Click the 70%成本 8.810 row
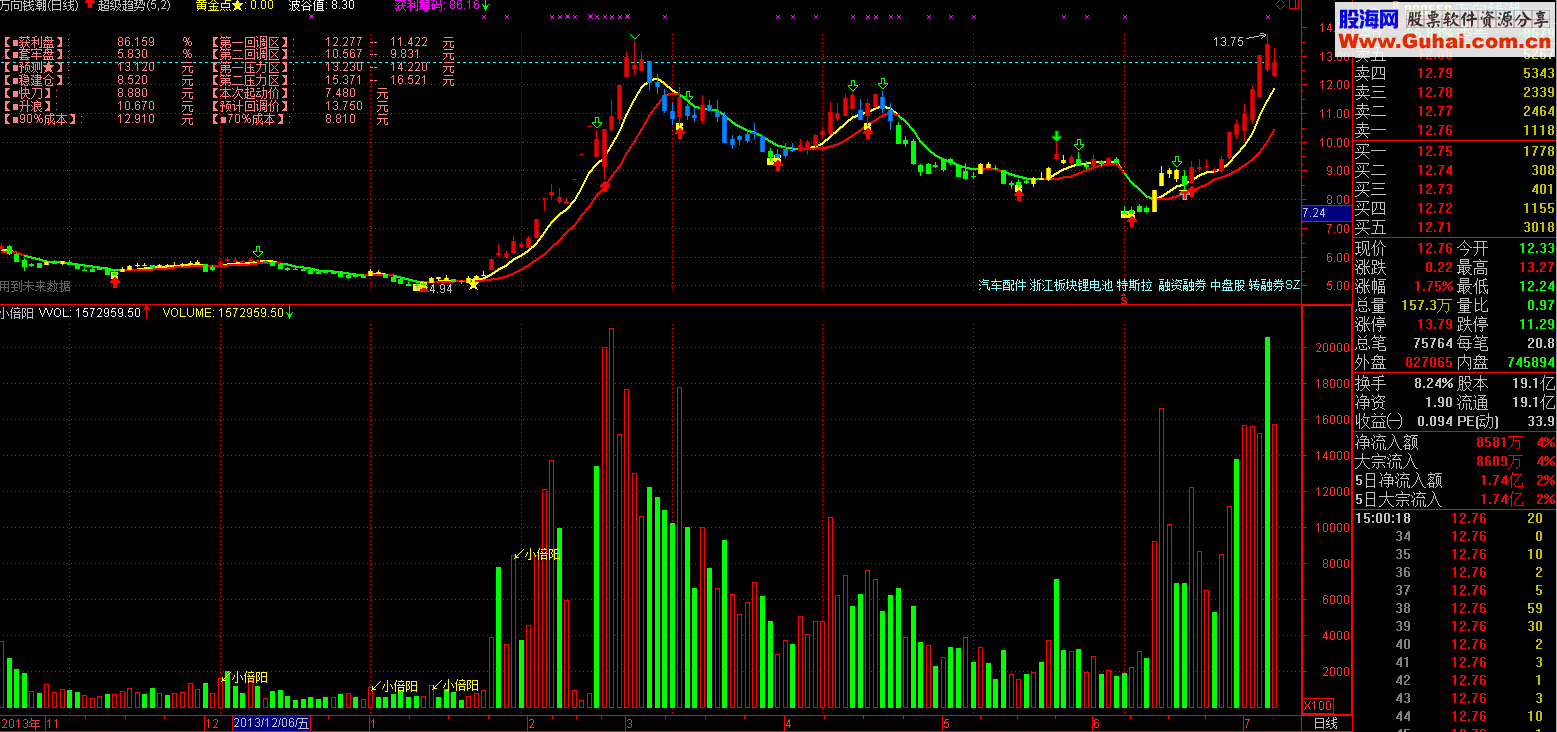Image resolution: width=1557 pixels, height=732 pixels. pos(300,119)
